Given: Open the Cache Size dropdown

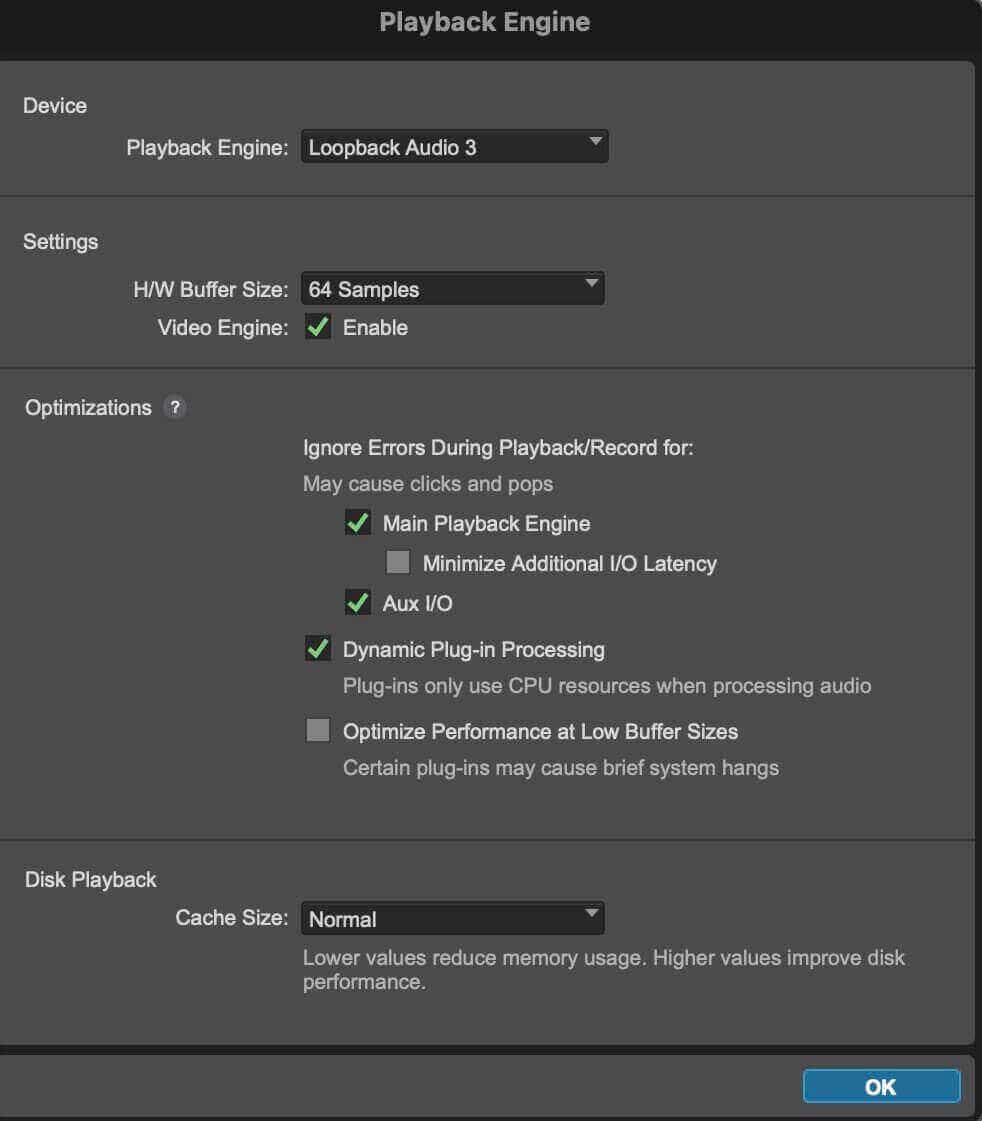Looking at the screenshot, I should (453, 918).
